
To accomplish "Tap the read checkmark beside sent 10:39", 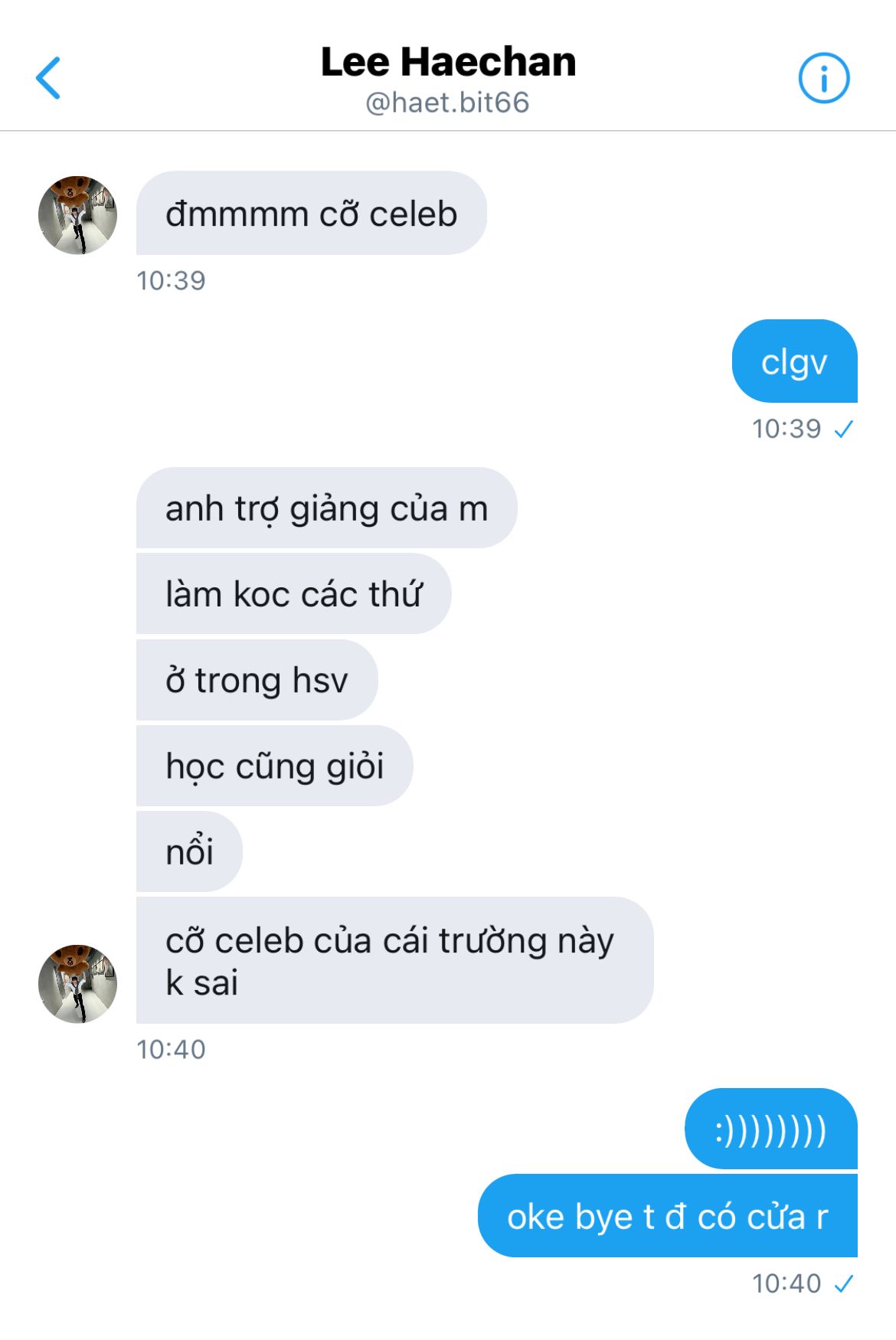I will coord(844,430).
